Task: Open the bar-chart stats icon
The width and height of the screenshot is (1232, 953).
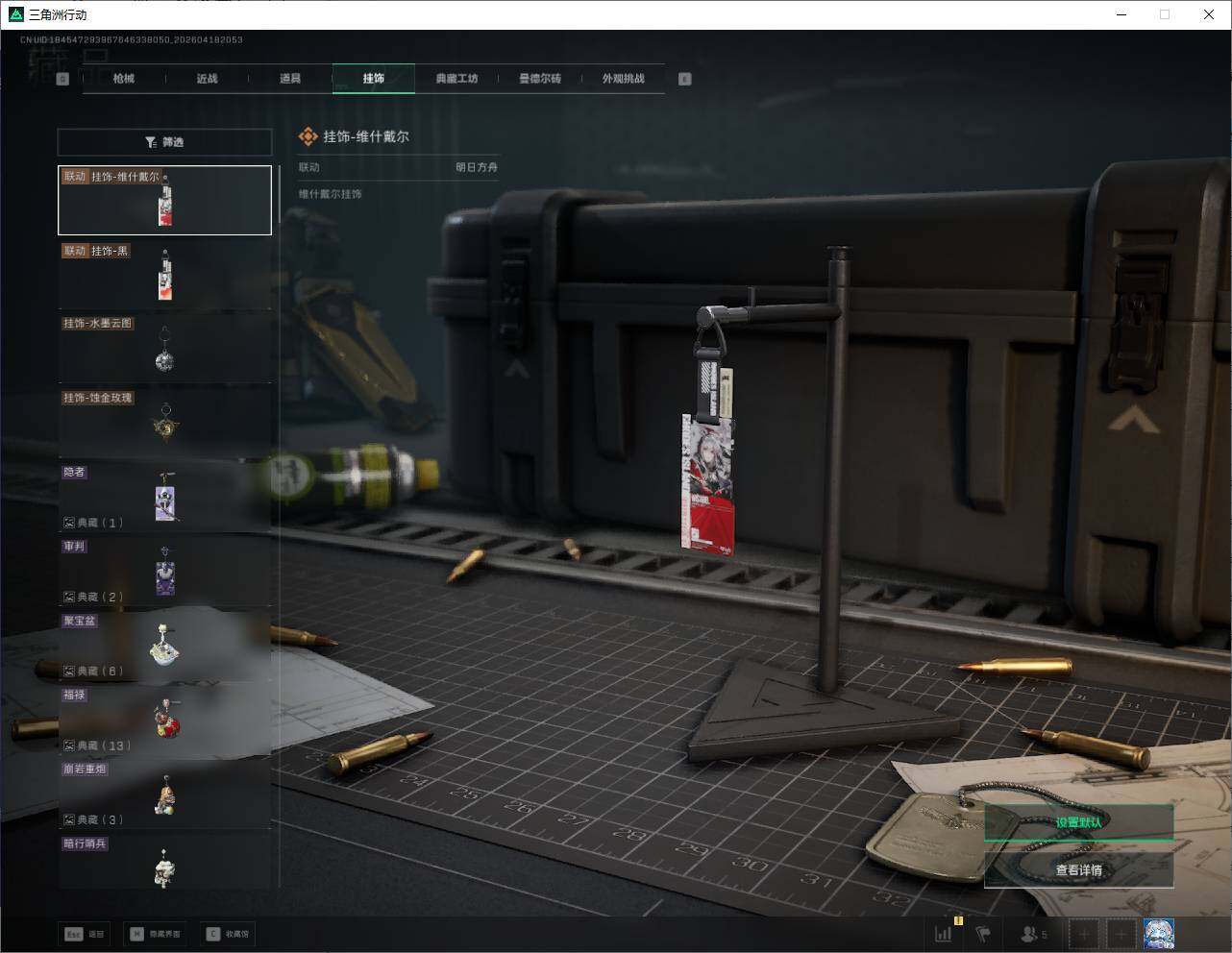Action: (945, 933)
